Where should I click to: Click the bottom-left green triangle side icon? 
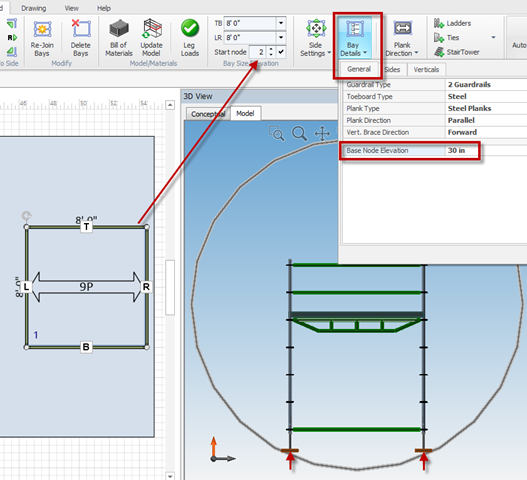pos(12,51)
